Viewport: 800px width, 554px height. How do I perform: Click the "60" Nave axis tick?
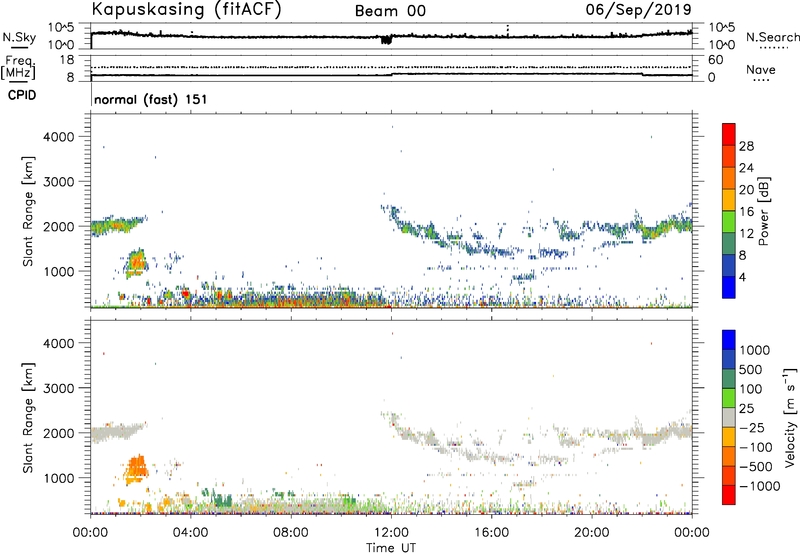click(716, 60)
